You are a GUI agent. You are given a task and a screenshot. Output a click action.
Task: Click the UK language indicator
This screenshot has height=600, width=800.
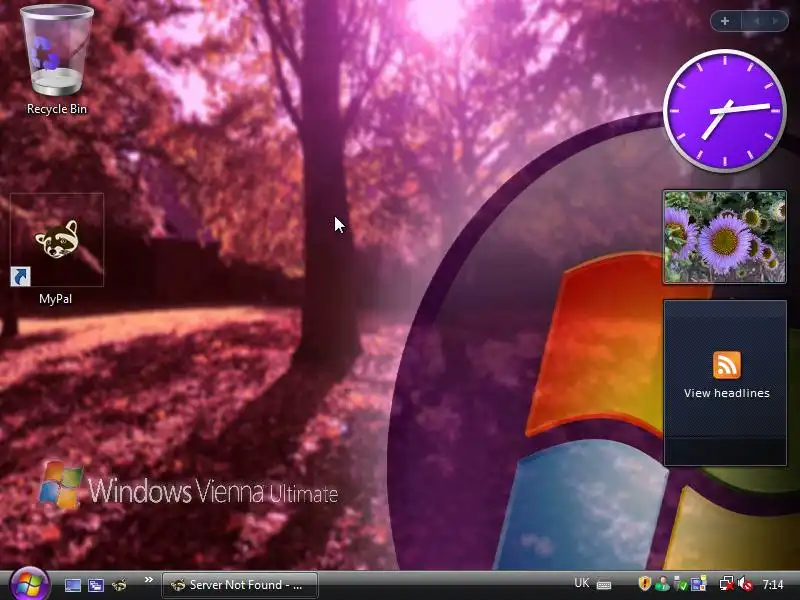pyautogui.click(x=582, y=583)
